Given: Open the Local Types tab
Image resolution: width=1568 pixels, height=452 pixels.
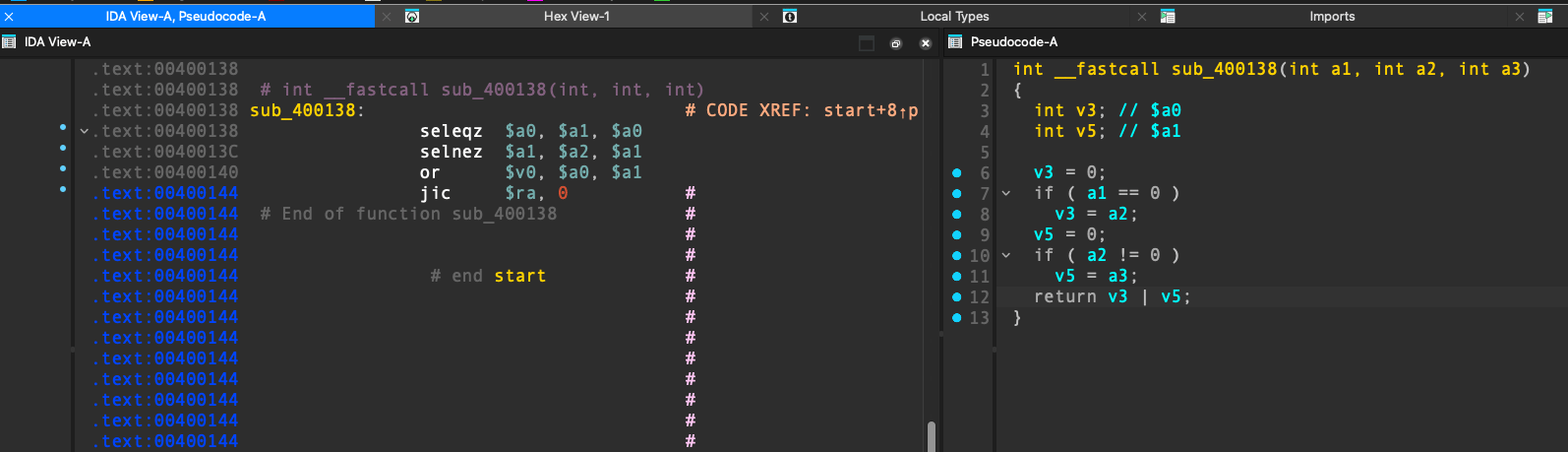Looking at the screenshot, I should 954,16.
